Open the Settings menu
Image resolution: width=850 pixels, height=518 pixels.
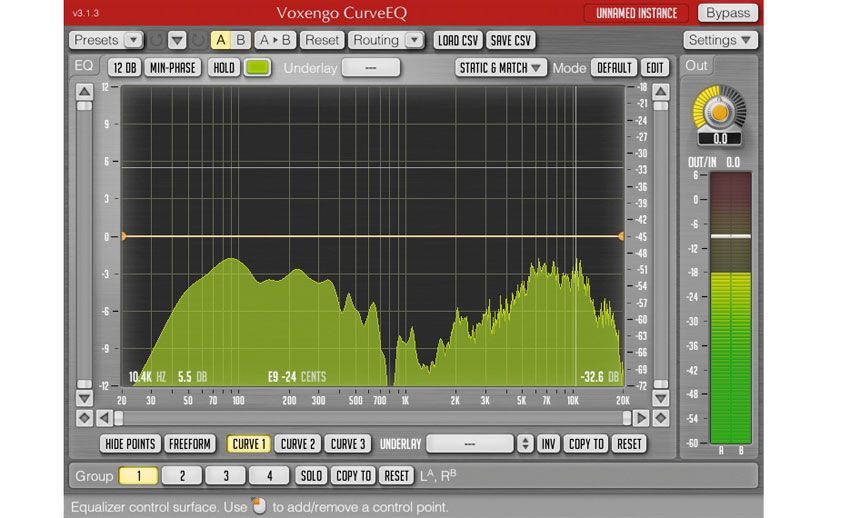coord(720,40)
